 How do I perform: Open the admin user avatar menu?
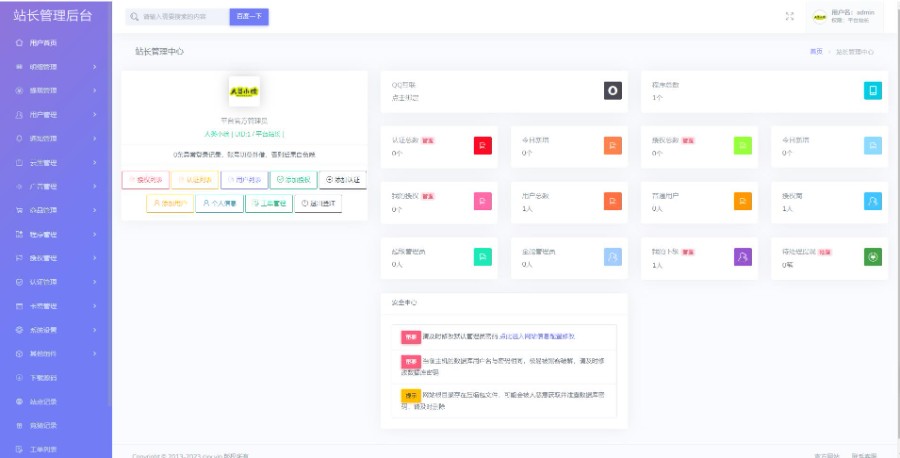click(x=820, y=17)
